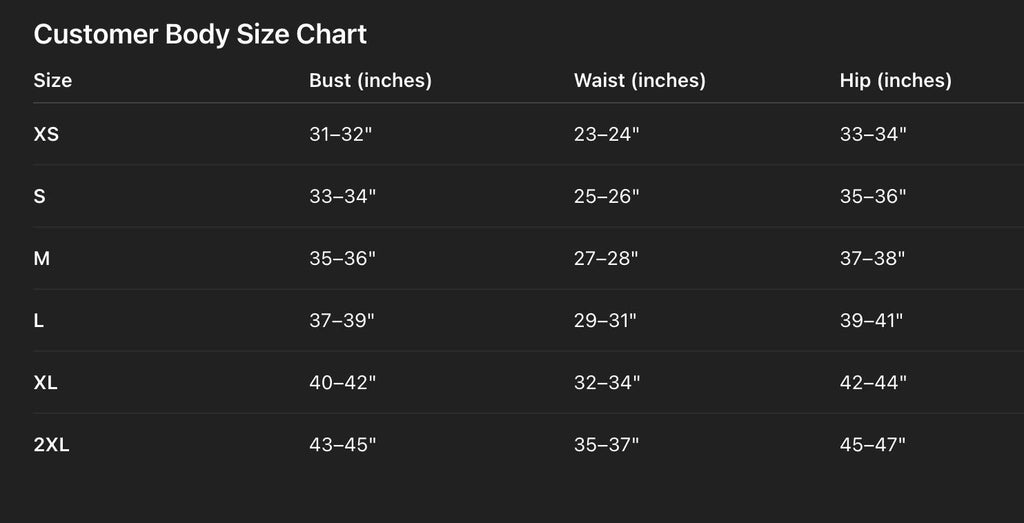
Task: Click the Customer Body Size Chart title
Action: point(200,35)
